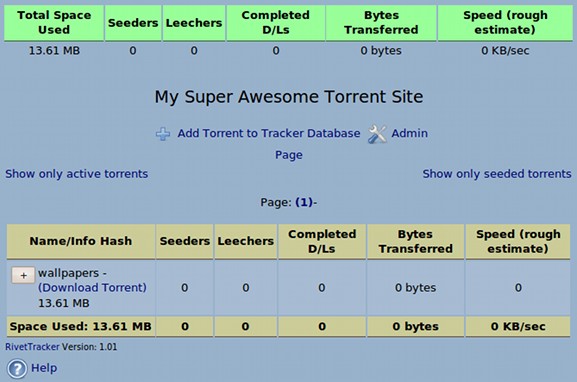This screenshot has height=382, width=577.
Task: Open the Help text link
Action: coord(44,368)
